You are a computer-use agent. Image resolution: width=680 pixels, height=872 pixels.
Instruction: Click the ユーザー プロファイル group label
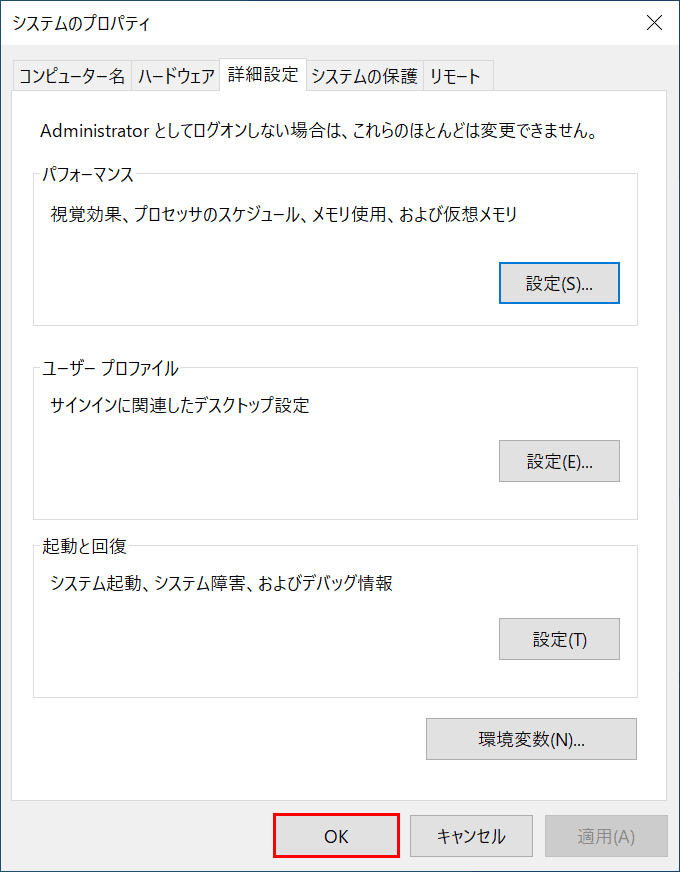[111, 368]
